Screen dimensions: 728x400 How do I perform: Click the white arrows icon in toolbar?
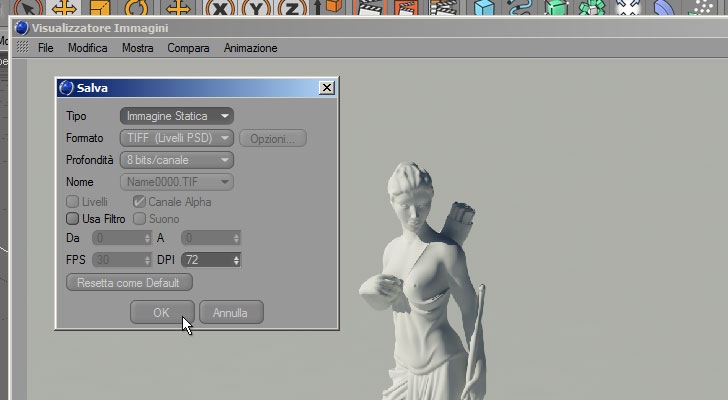click(x=628, y=7)
